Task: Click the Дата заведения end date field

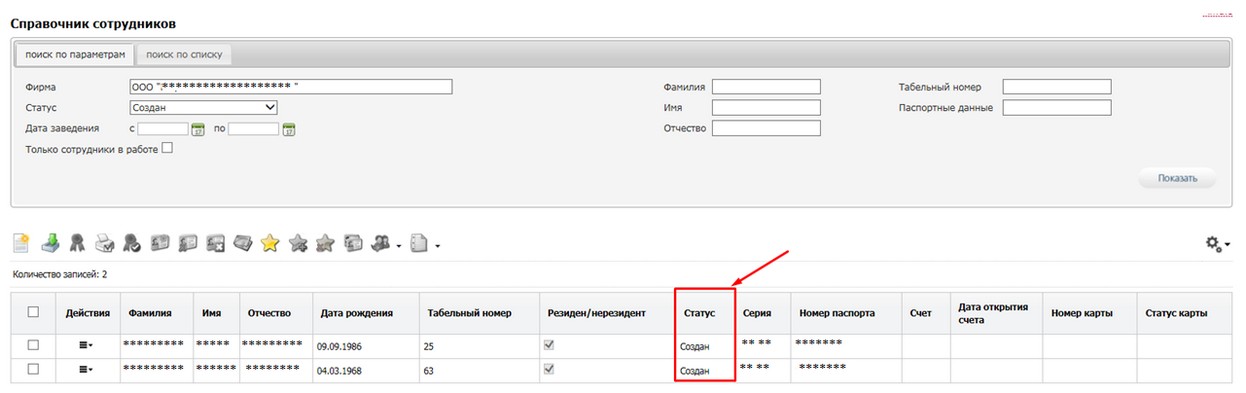Action: [x=254, y=129]
